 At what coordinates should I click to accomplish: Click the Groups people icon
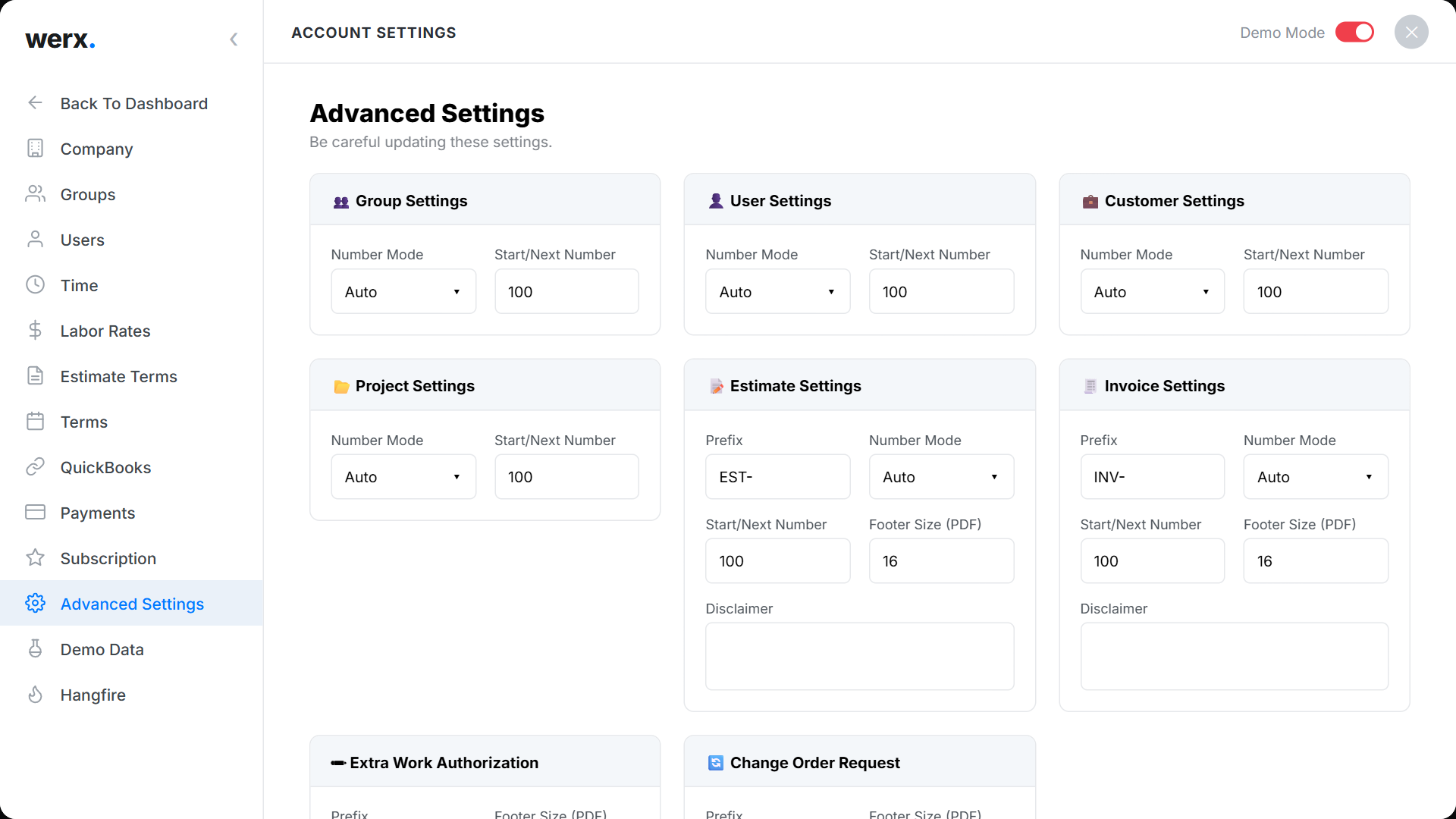tap(35, 194)
